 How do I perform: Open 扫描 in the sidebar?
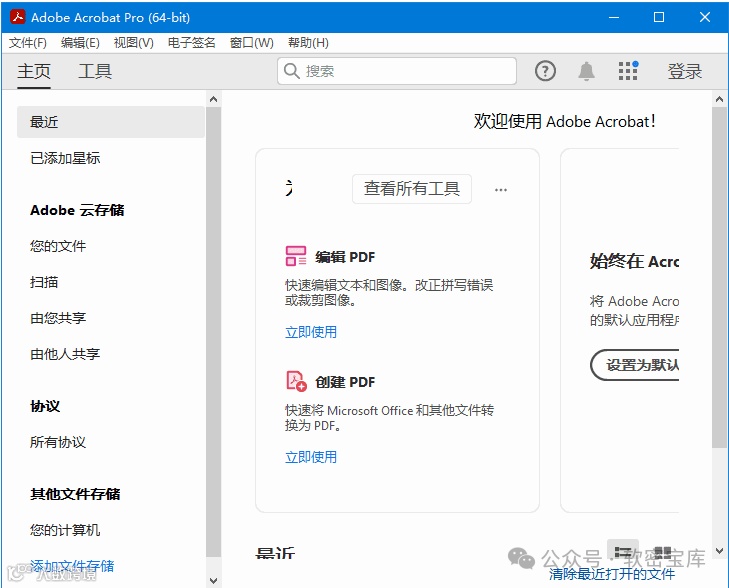click(x=44, y=282)
